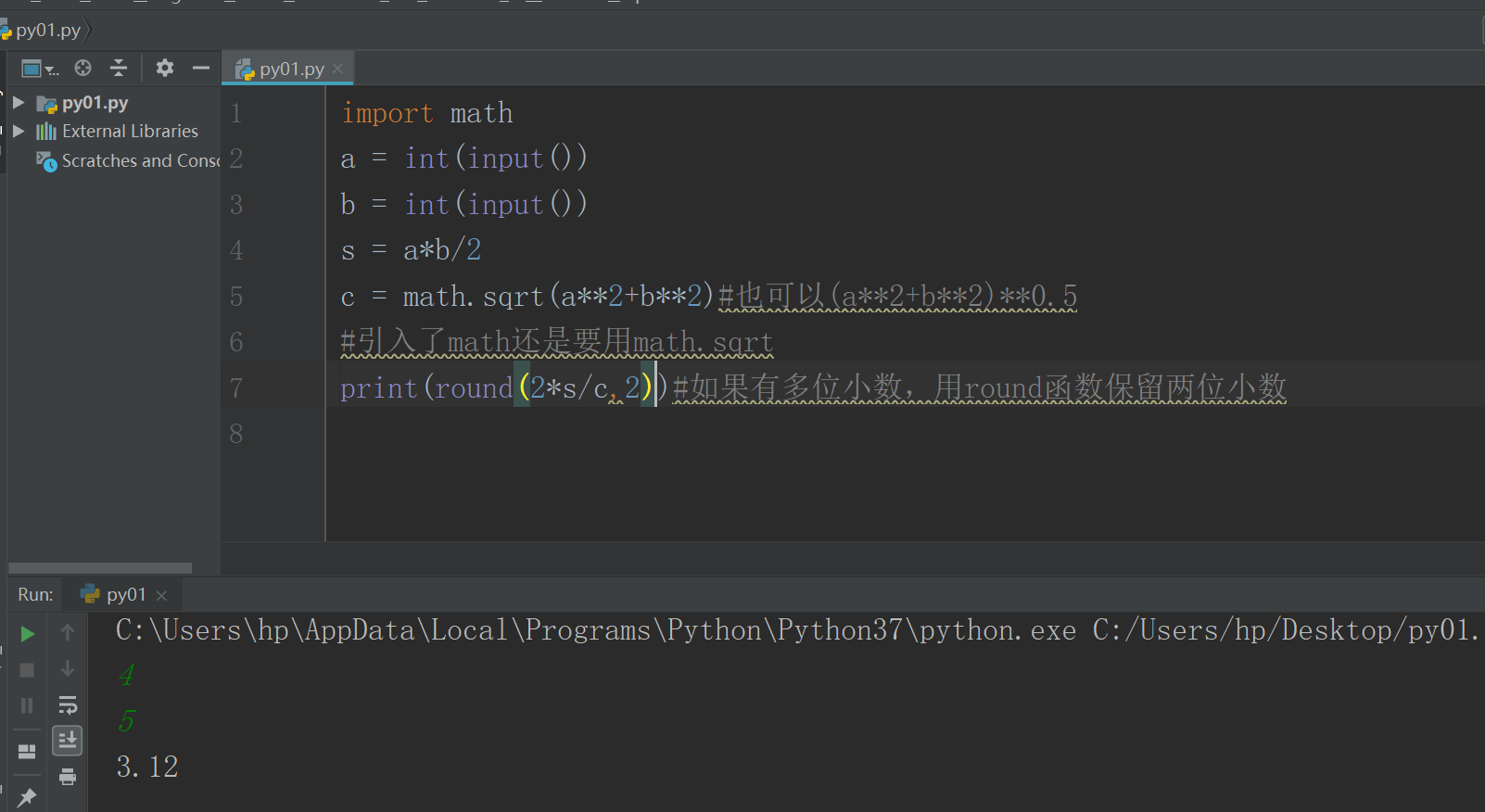This screenshot has width=1485, height=812.
Task: Click the input value 4 in console
Action: pos(127,675)
